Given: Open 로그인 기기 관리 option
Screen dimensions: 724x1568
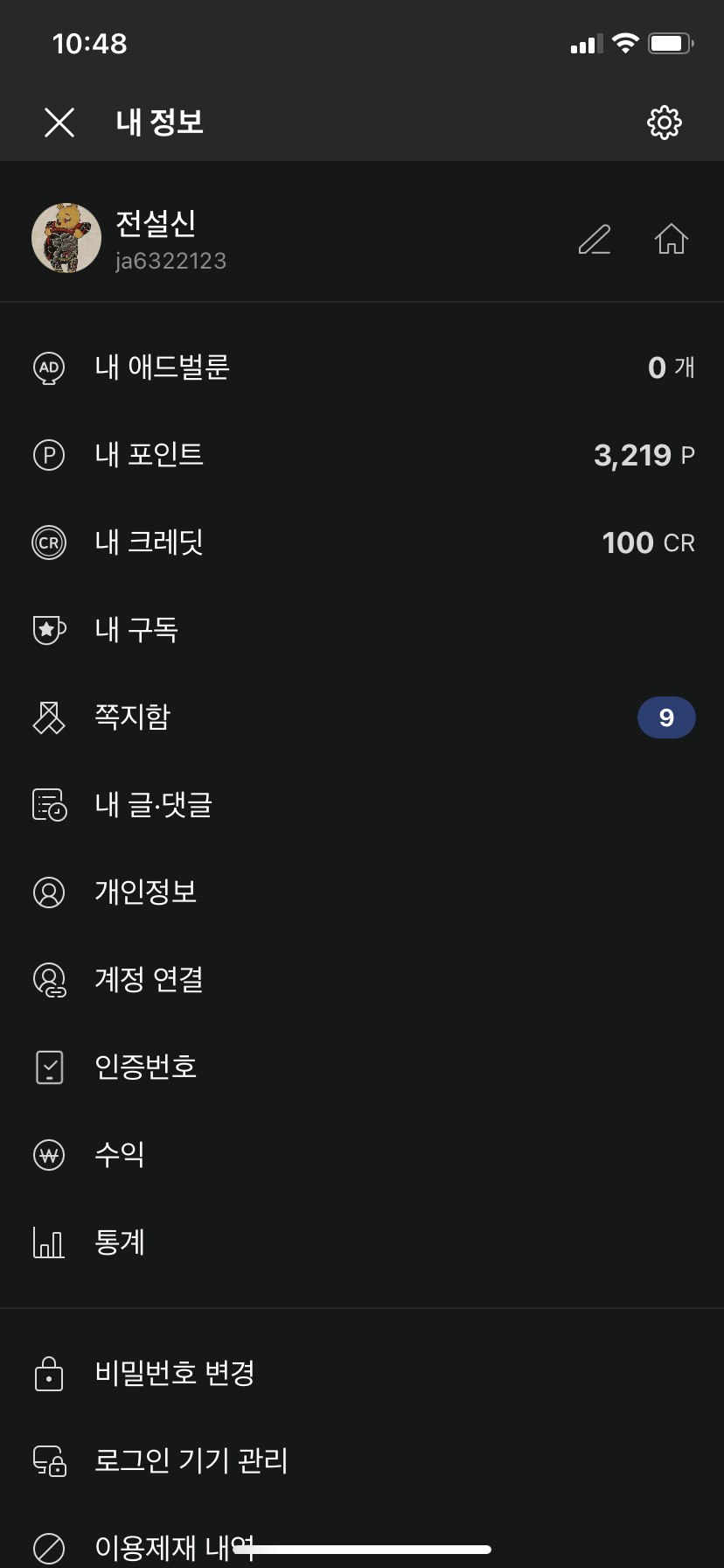Looking at the screenshot, I should click(191, 1461).
